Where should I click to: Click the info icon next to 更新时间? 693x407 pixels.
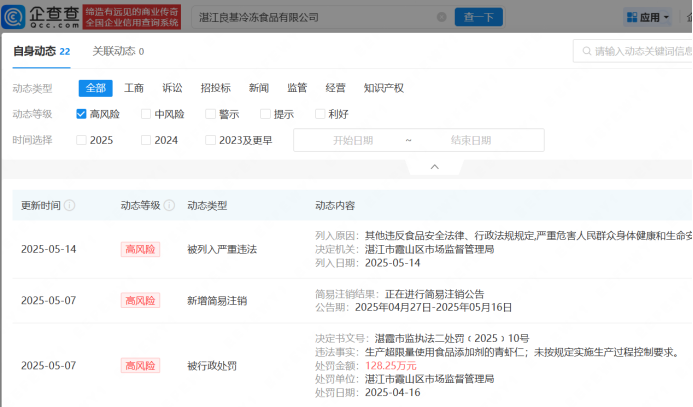tap(69, 205)
